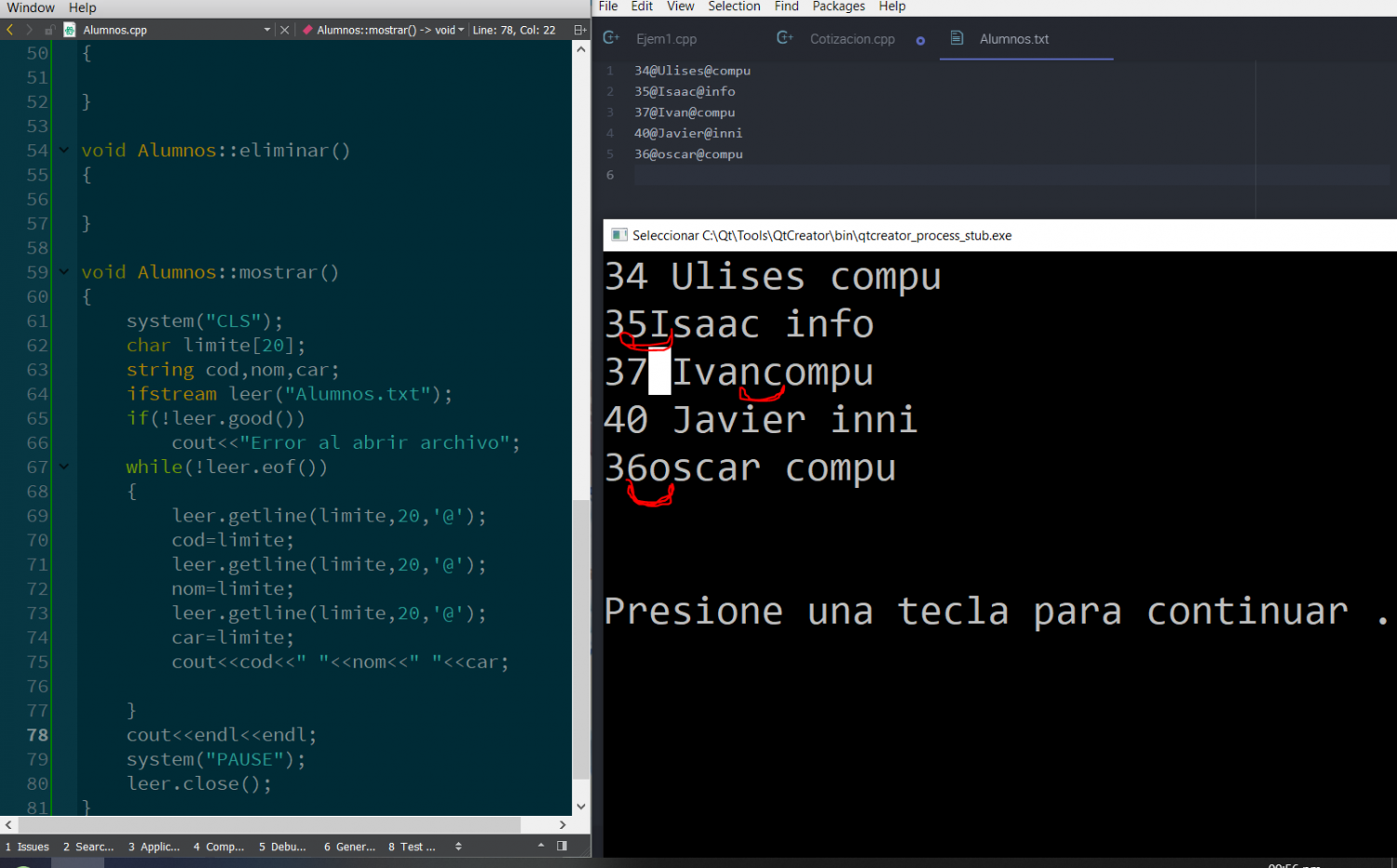Open the Application Output pane

coord(154,847)
